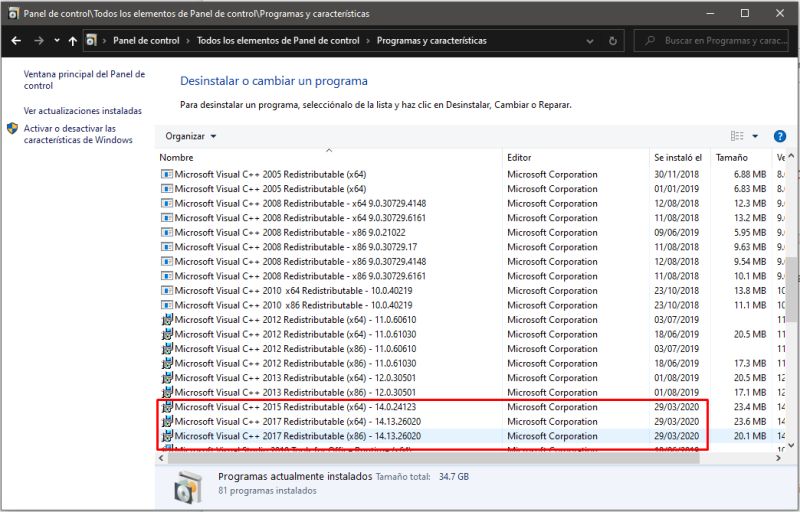Select Visual C++ 2008 x64 9.0.30729.6161 row
800x512 pixels.
471,218
